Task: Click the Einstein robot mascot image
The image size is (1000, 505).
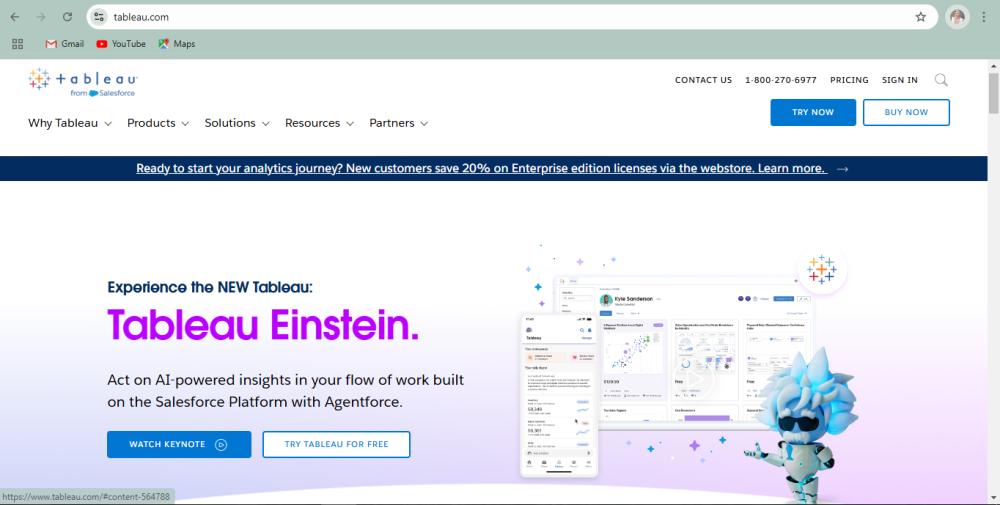Action: tap(800, 426)
